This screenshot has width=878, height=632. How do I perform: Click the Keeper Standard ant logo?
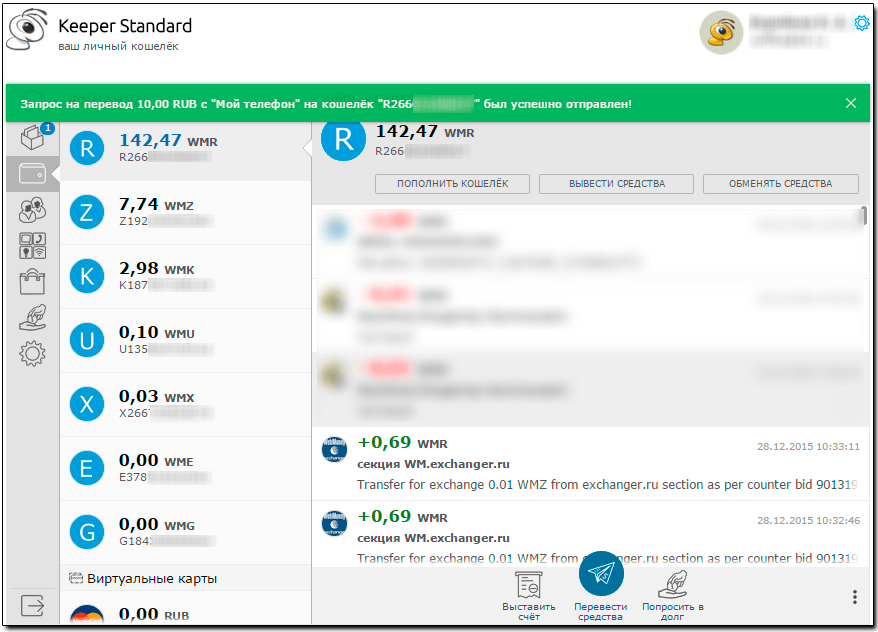click(x=26, y=30)
